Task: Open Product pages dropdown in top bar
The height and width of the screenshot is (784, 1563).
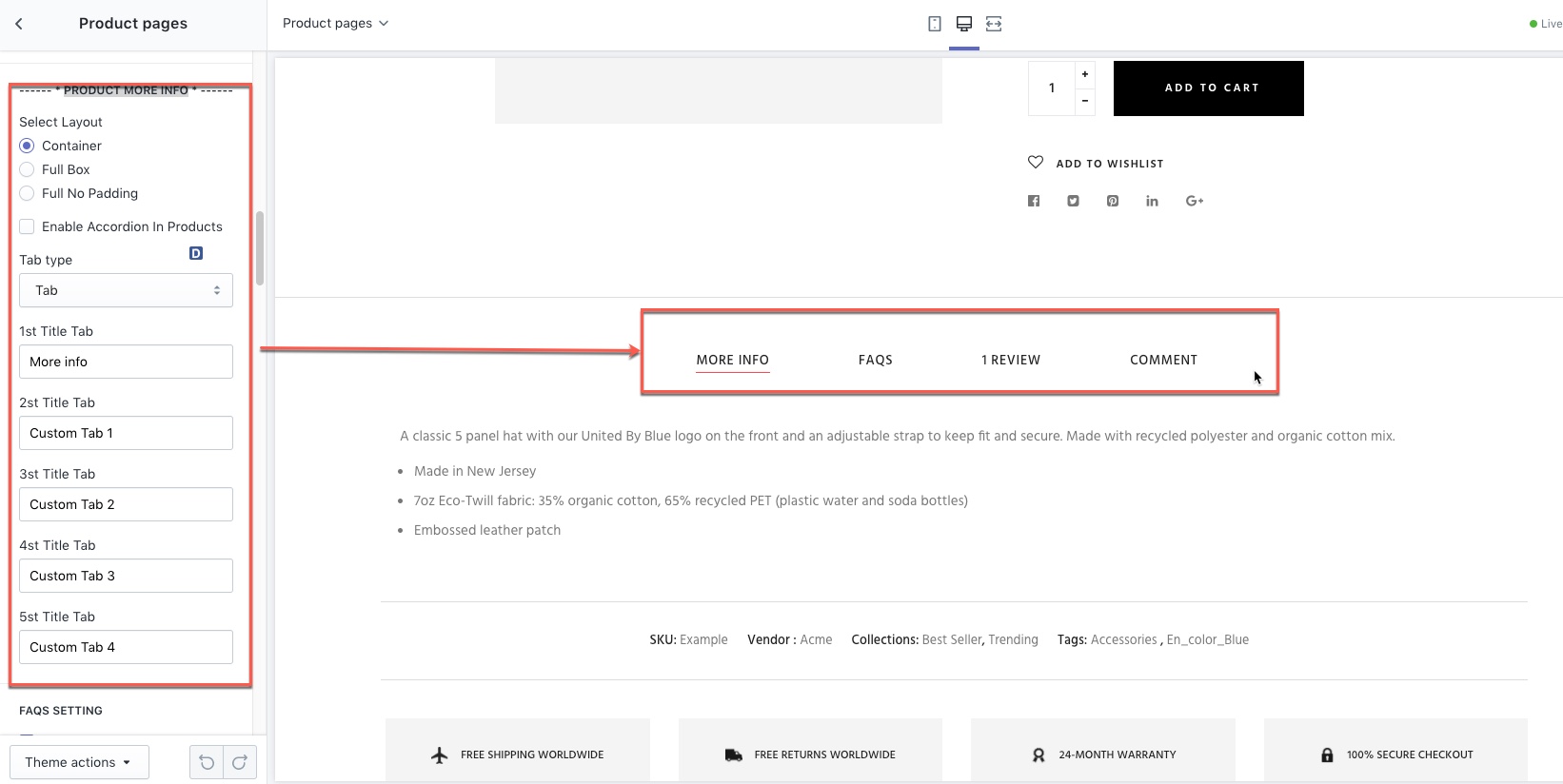Action: click(335, 23)
